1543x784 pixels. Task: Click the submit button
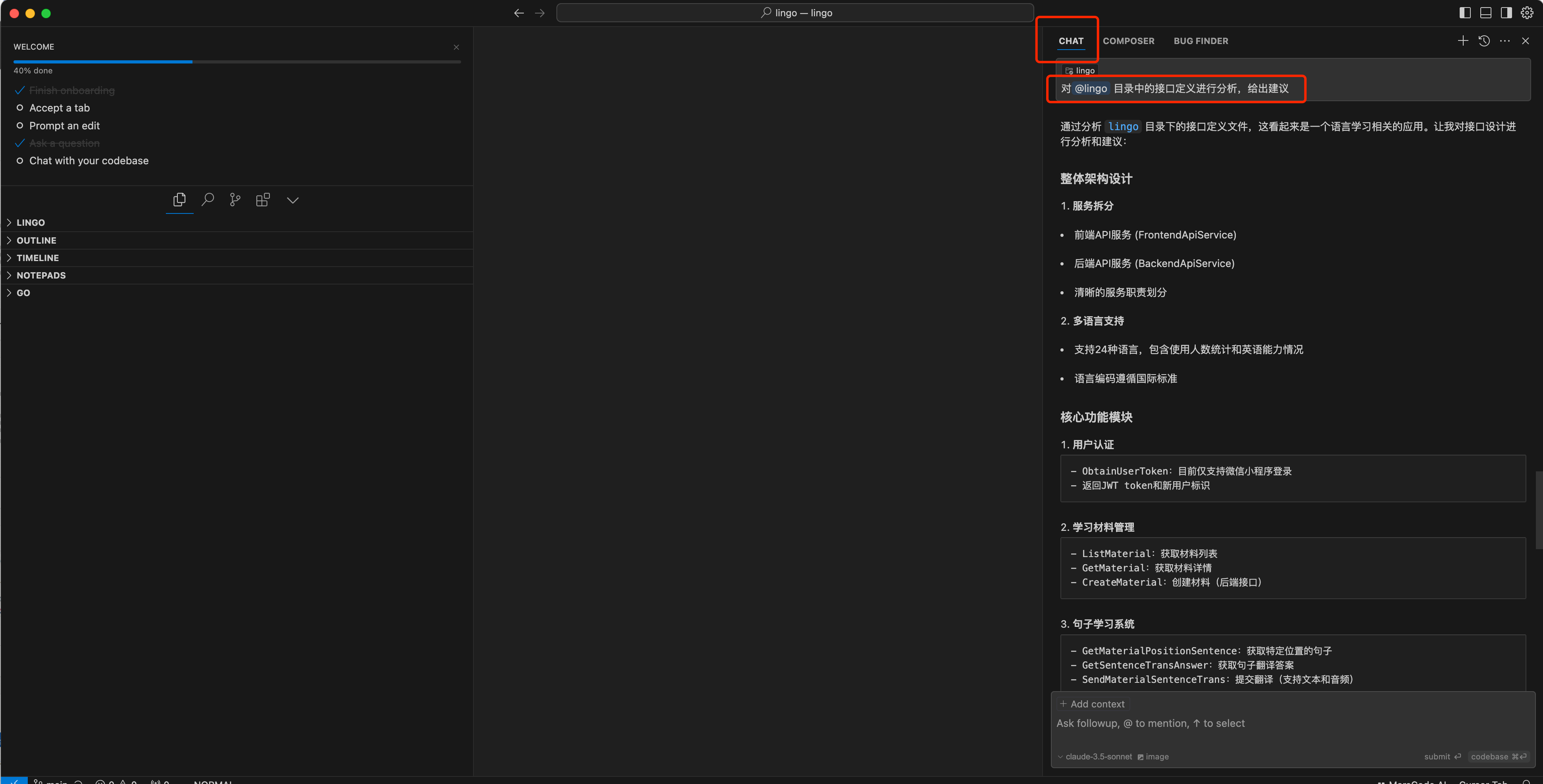point(1442,757)
